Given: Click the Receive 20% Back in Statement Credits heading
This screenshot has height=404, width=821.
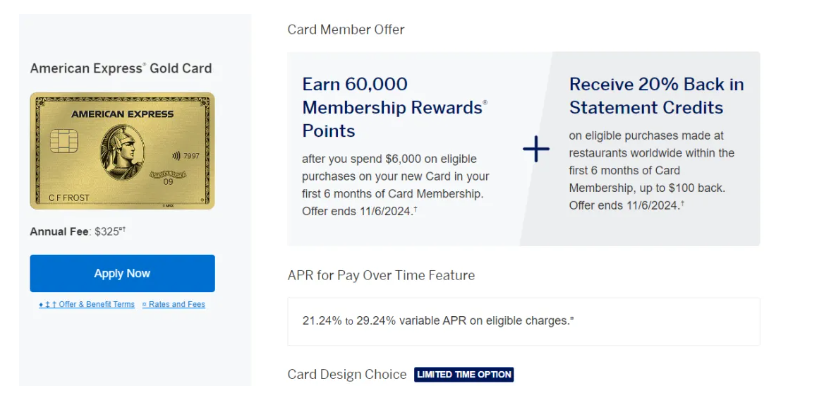Looking at the screenshot, I should (x=656, y=96).
